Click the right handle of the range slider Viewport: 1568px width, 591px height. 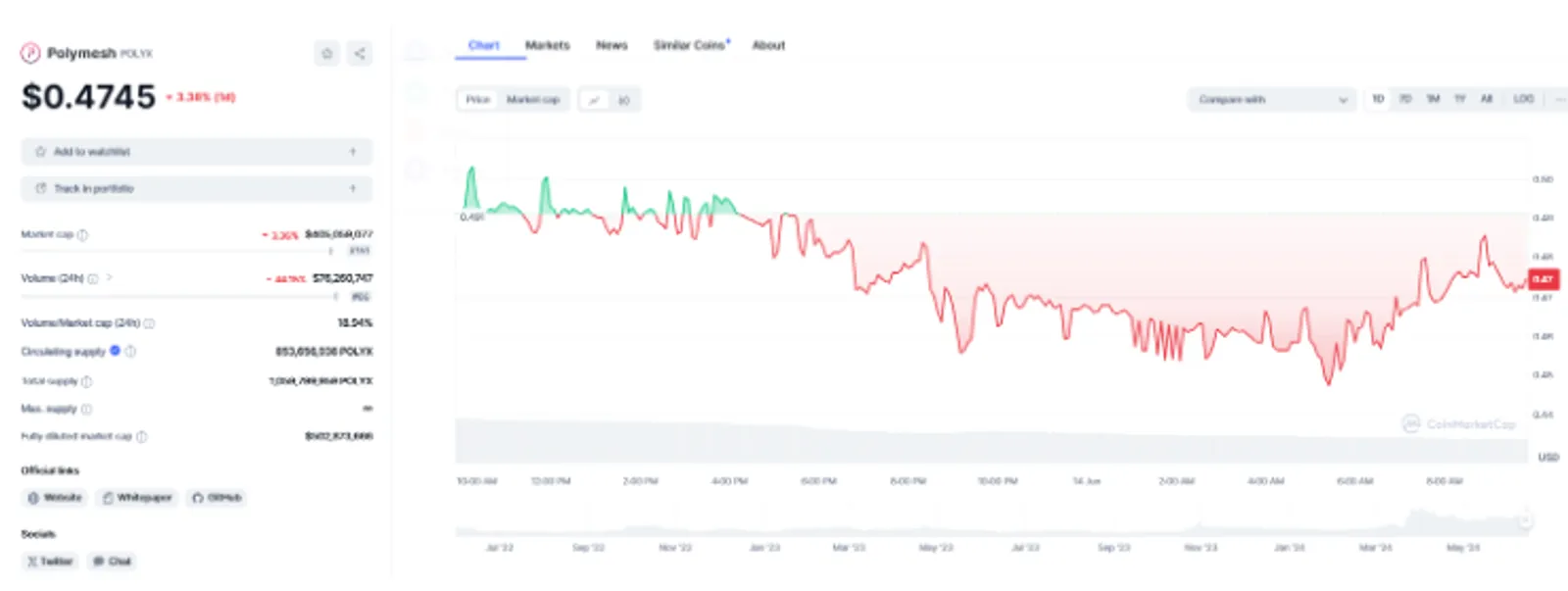tap(1525, 521)
